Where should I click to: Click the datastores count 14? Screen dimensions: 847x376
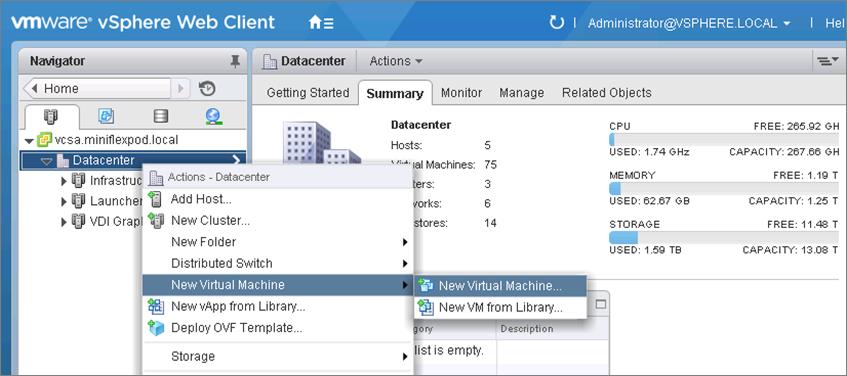(x=490, y=223)
